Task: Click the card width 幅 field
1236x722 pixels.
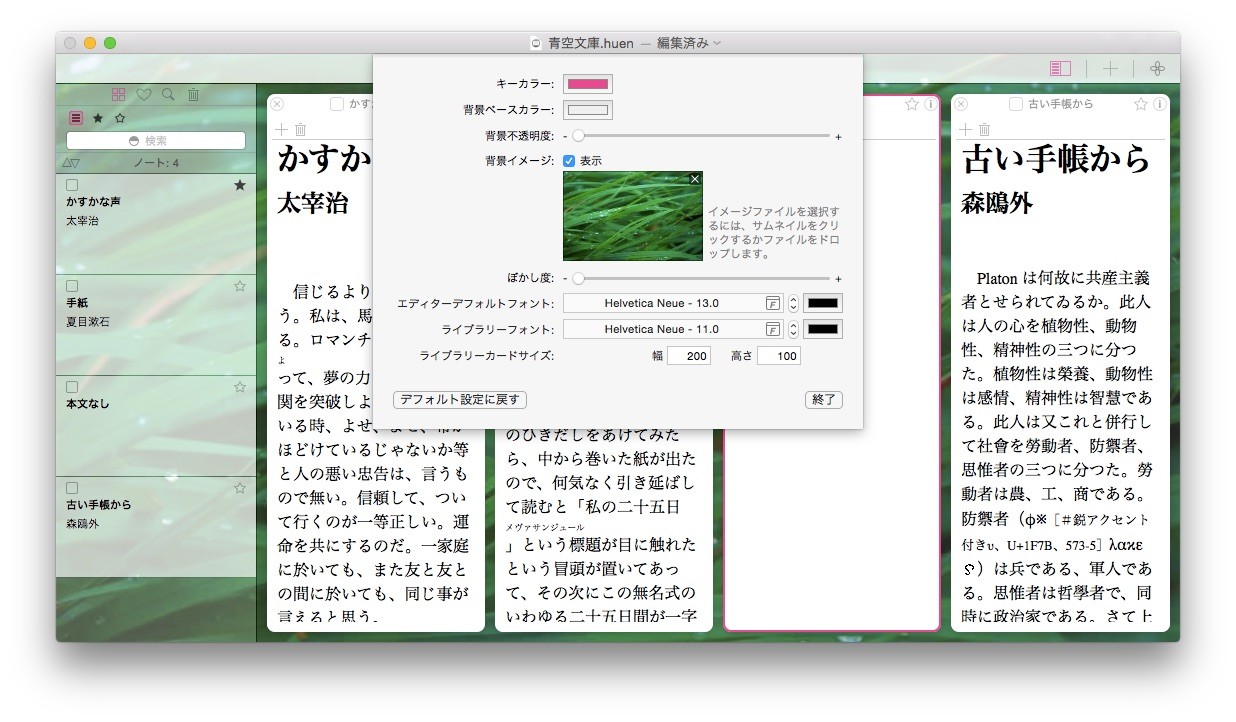Action: tap(689, 356)
